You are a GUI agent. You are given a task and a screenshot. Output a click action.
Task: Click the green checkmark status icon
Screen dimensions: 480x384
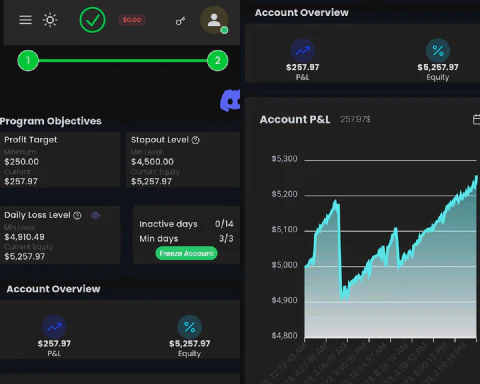coord(92,20)
